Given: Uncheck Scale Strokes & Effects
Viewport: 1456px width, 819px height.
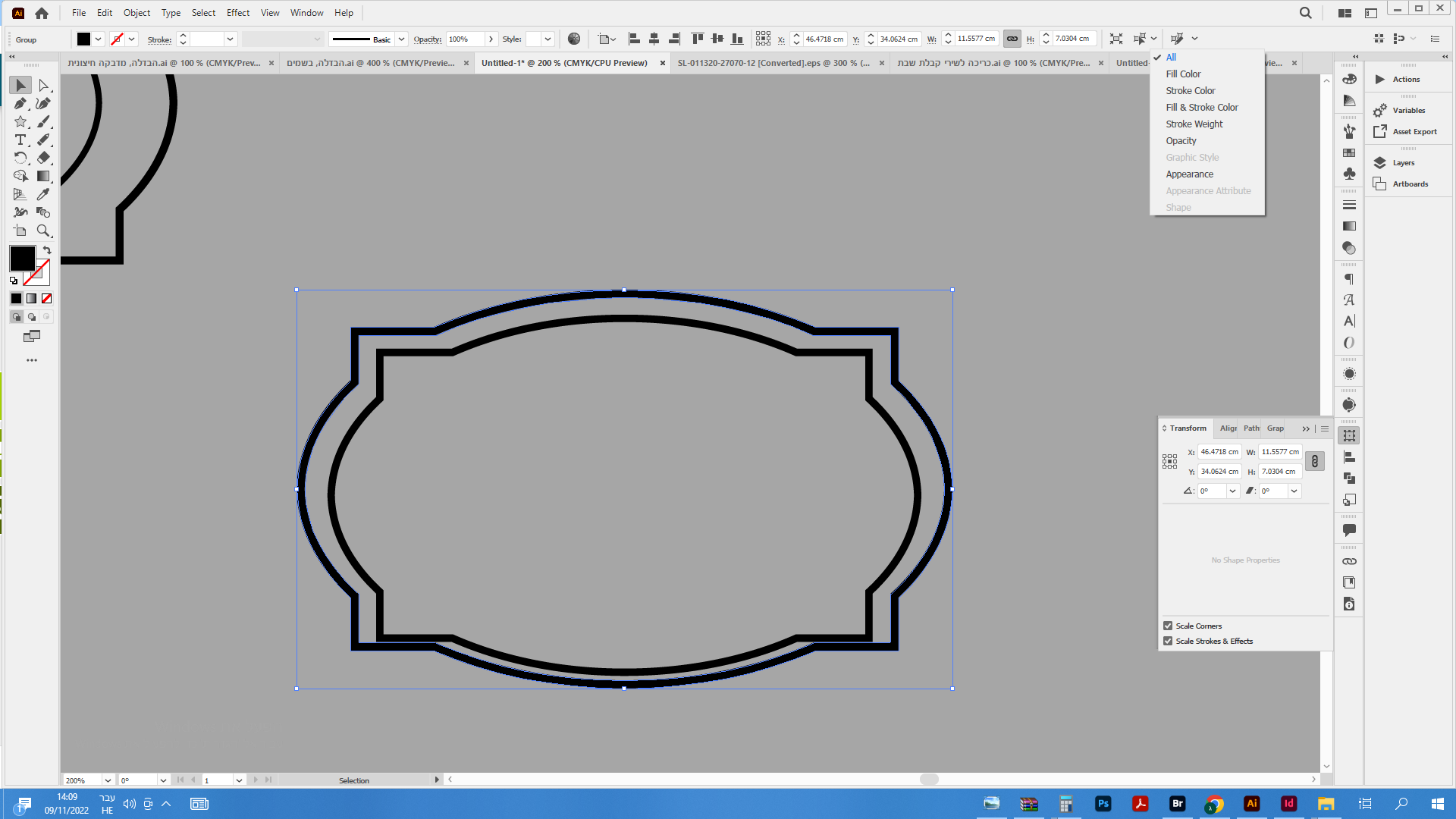Looking at the screenshot, I should (x=1168, y=641).
